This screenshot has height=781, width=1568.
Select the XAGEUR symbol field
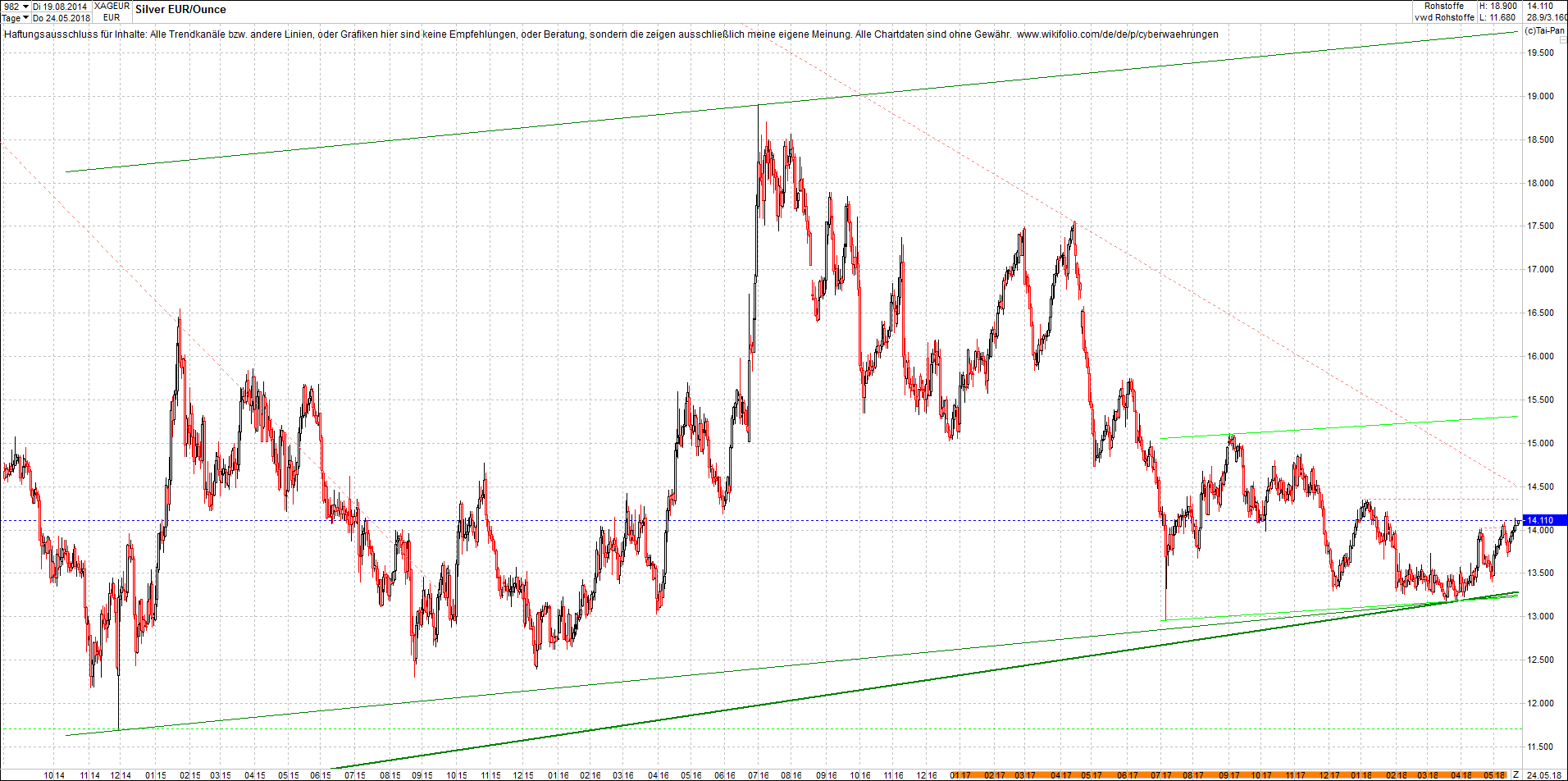(112, 7)
